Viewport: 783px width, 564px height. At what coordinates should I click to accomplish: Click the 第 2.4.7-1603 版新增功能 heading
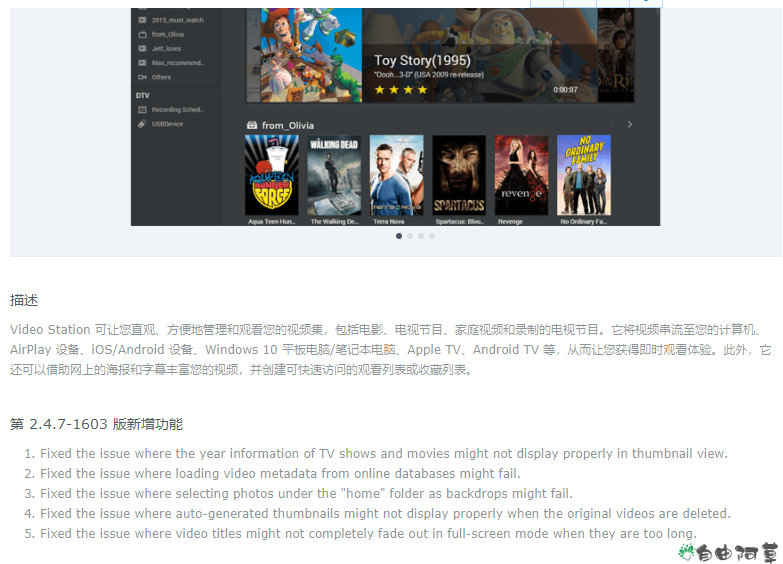click(x=96, y=424)
